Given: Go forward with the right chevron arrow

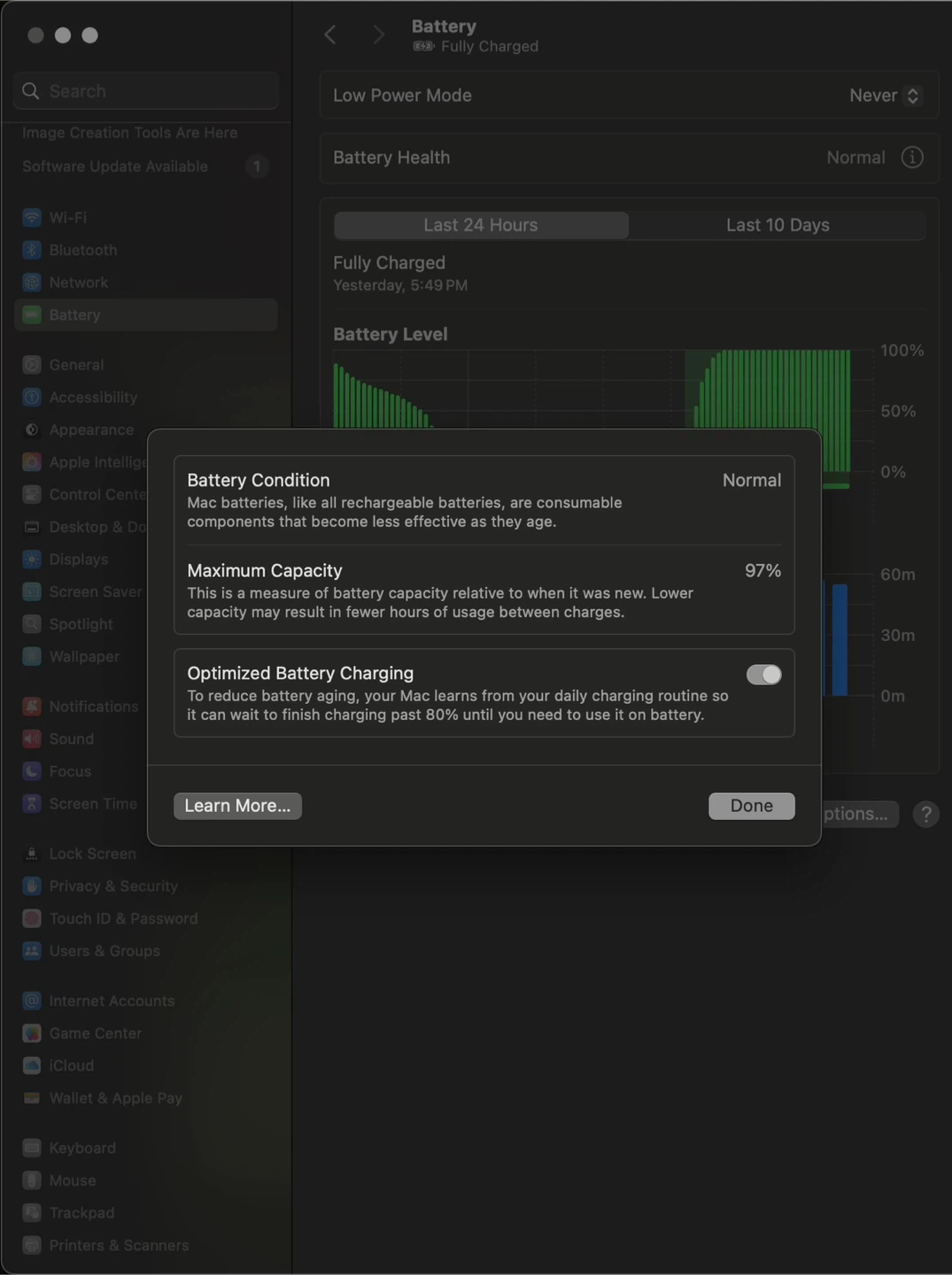Looking at the screenshot, I should coord(378,35).
